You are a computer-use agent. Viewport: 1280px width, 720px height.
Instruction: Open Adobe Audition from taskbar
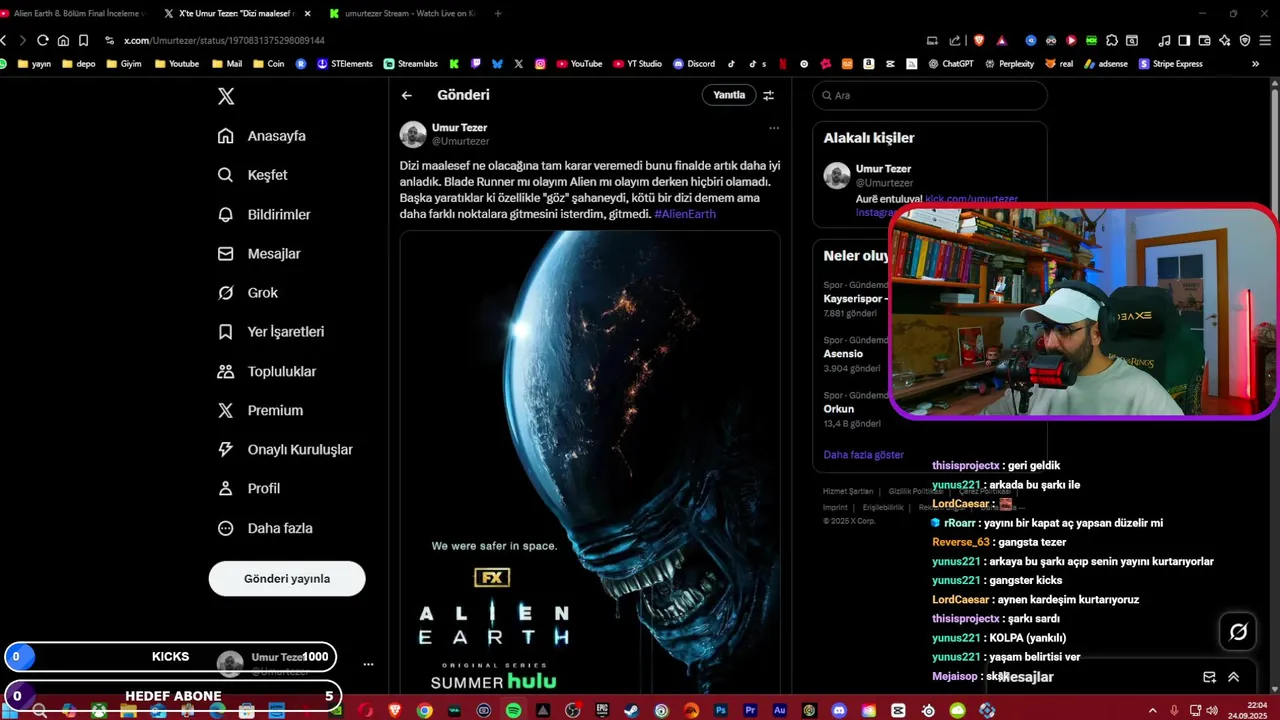click(x=780, y=710)
